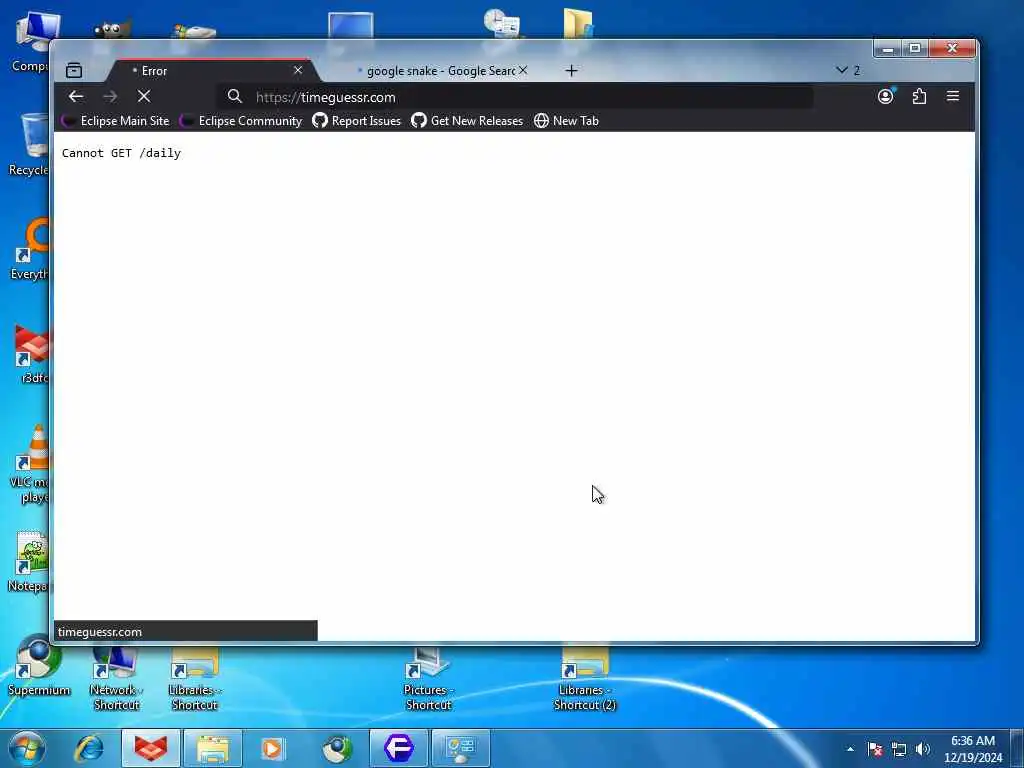
Task: Open New Tab bookmark
Action: pos(566,121)
